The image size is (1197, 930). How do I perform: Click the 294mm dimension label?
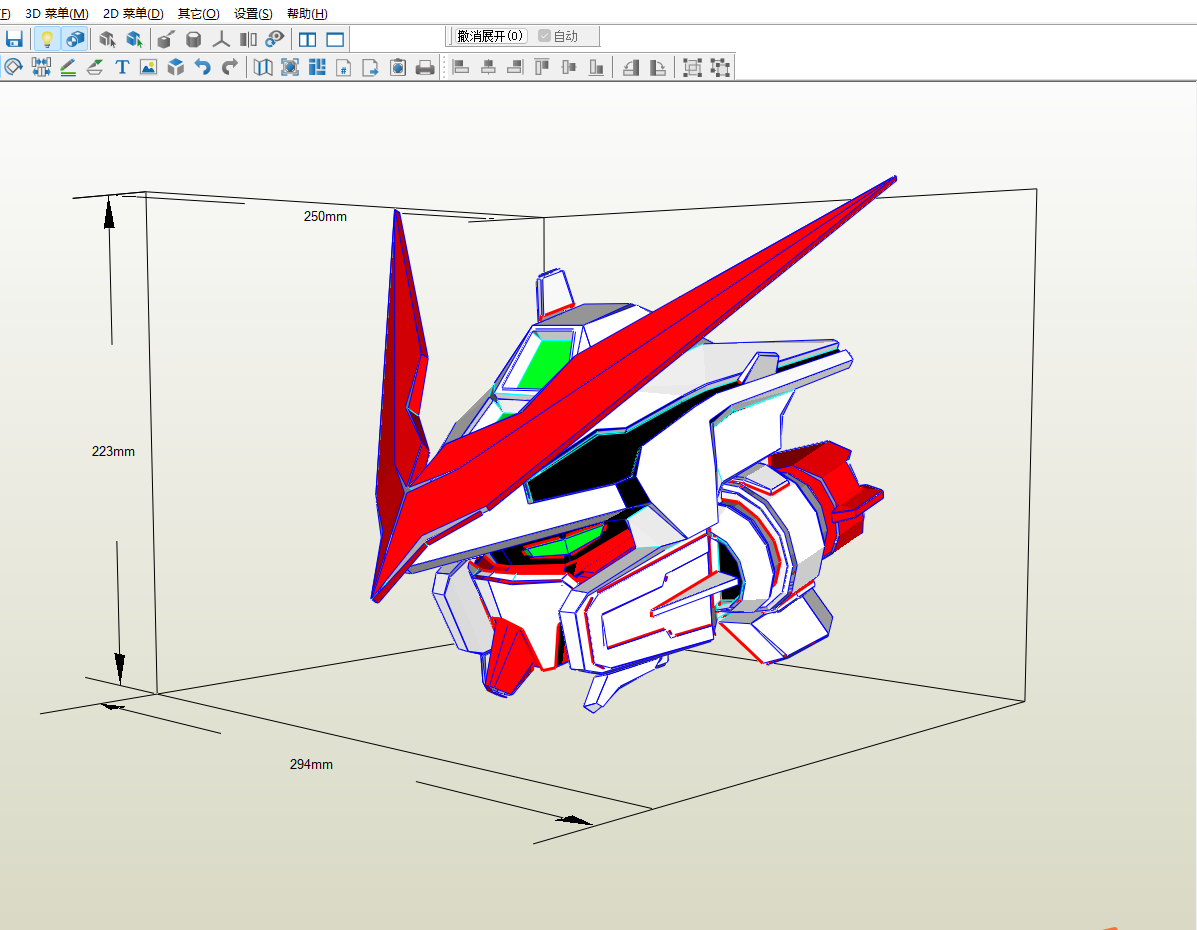pyautogui.click(x=311, y=764)
